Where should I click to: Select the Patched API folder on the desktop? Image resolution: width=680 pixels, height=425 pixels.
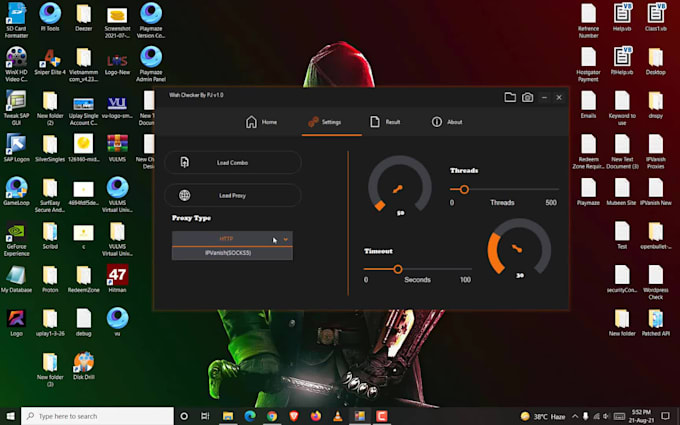tap(656, 323)
